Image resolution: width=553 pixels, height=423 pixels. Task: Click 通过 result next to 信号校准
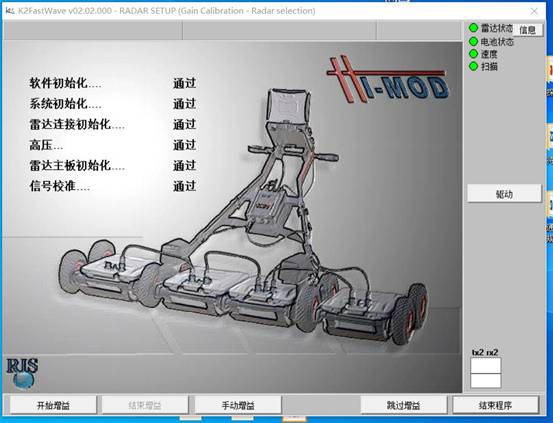click(x=184, y=186)
